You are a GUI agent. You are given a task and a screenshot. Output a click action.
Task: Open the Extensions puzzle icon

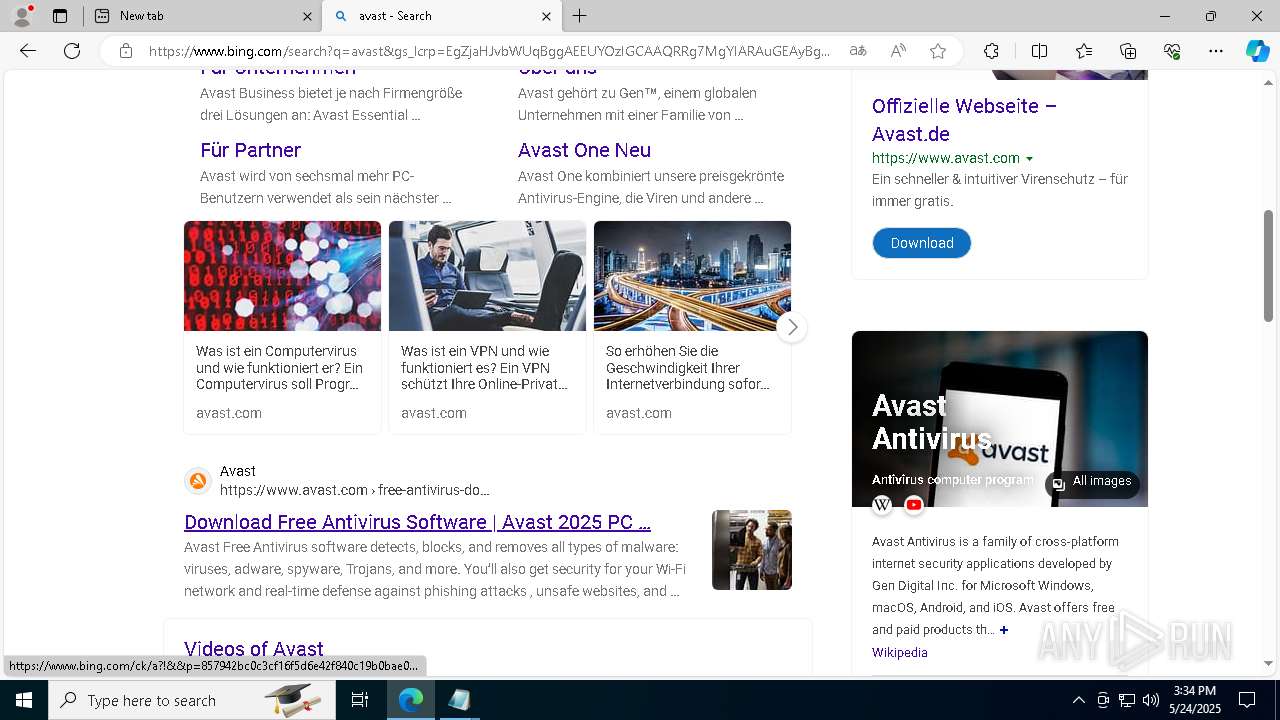click(991, 51)
